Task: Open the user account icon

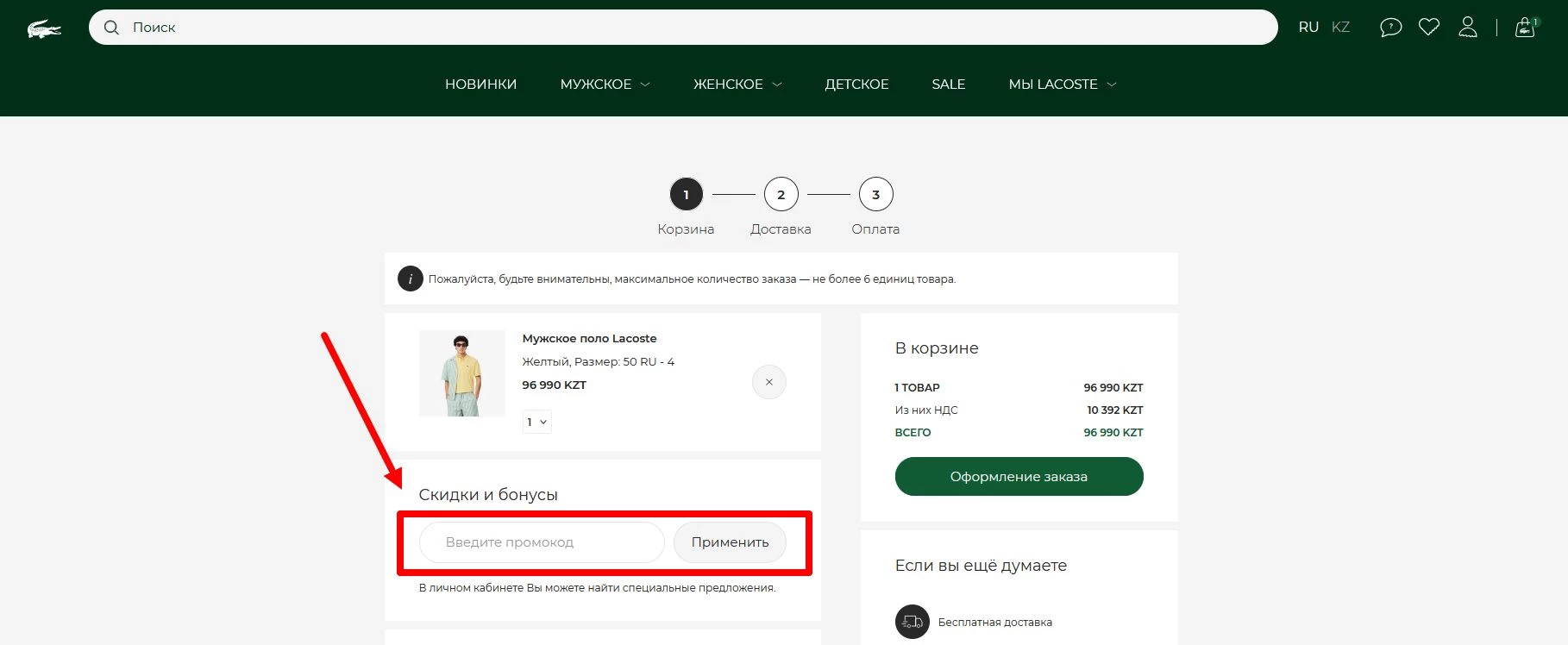Action: click(1467, 28)
